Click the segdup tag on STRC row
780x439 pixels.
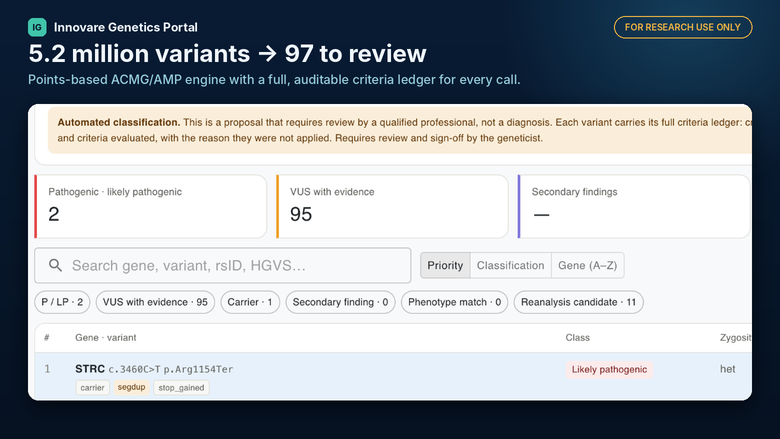tap(131, 387)
